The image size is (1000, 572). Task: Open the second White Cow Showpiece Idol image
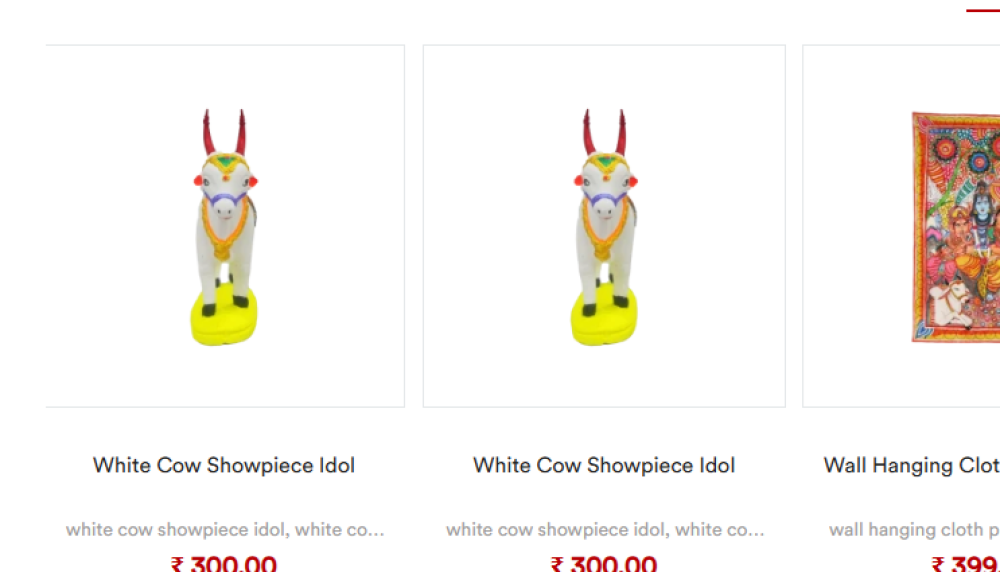tap(604, 226)
